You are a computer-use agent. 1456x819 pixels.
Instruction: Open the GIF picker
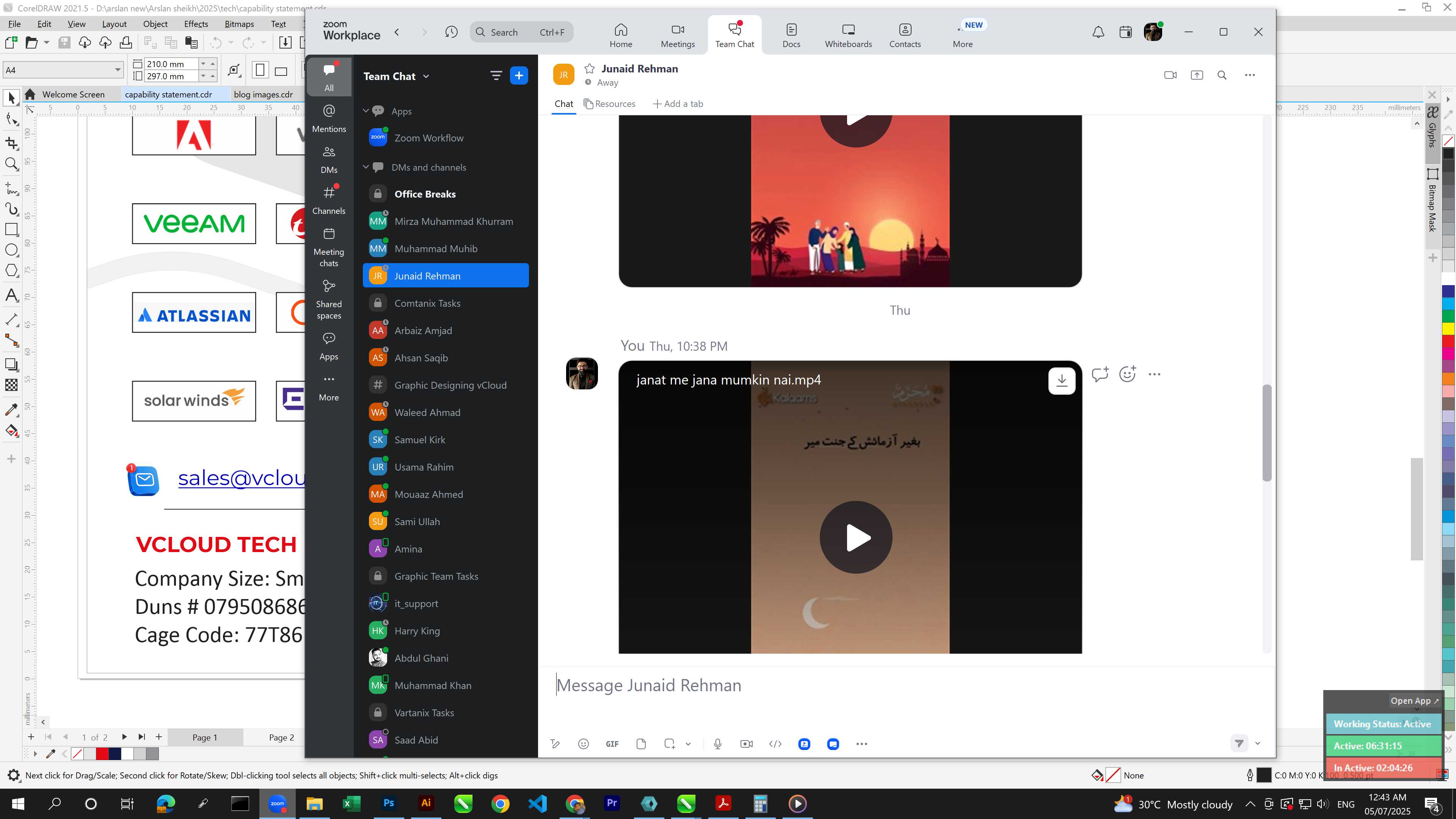coord(612,744)
